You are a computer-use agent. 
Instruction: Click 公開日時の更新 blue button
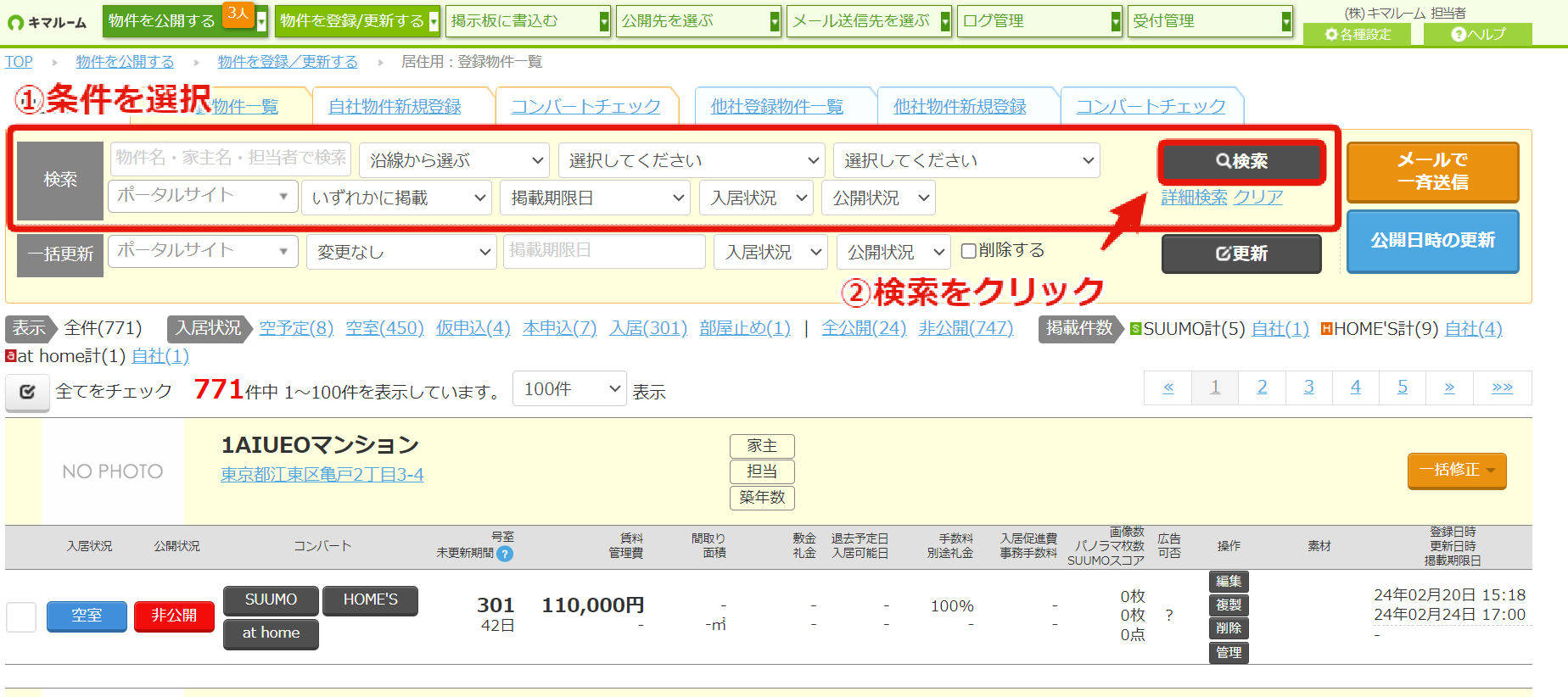point(1433,241)
